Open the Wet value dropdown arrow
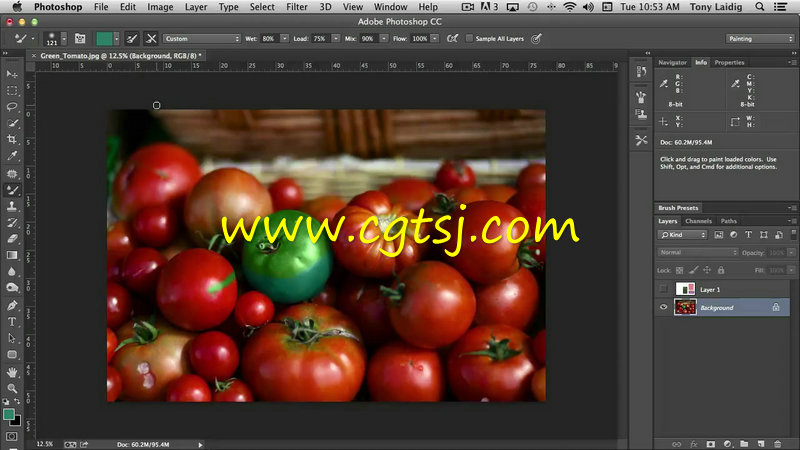This screenshot has height=450, width=800. point(284,39)
